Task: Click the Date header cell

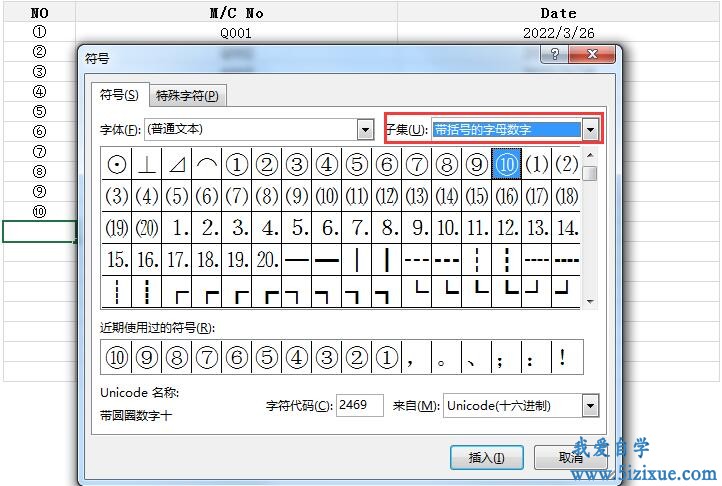Action: (x=559, y=12)
